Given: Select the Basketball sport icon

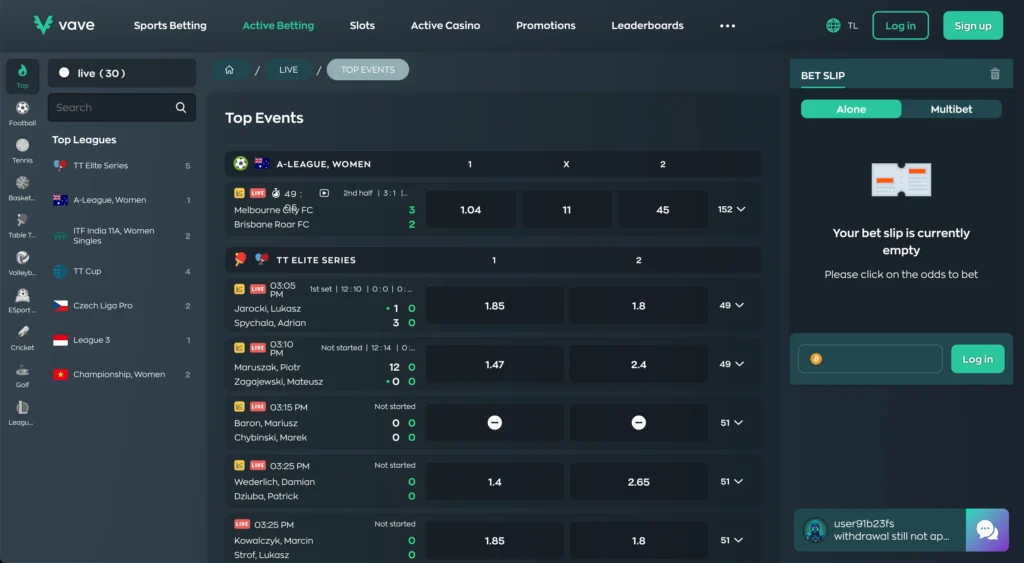Looking at the screenshot, I should pyautogui.click(x=22, y=188).
